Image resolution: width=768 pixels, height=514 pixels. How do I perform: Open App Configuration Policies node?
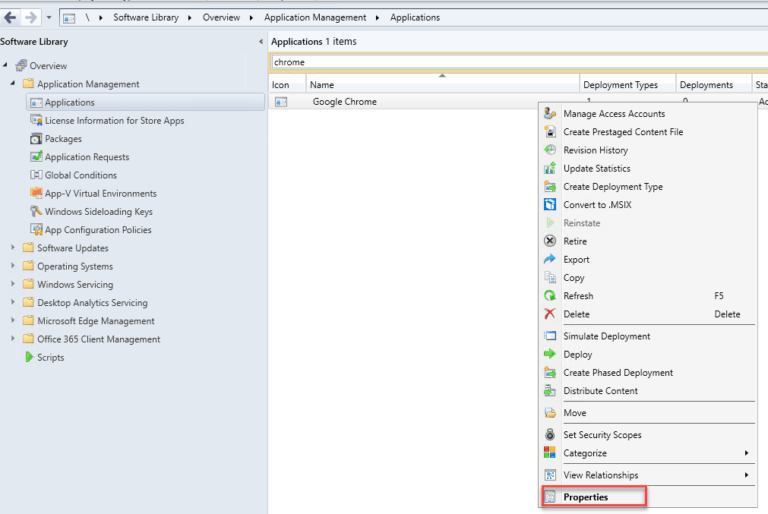98,230
